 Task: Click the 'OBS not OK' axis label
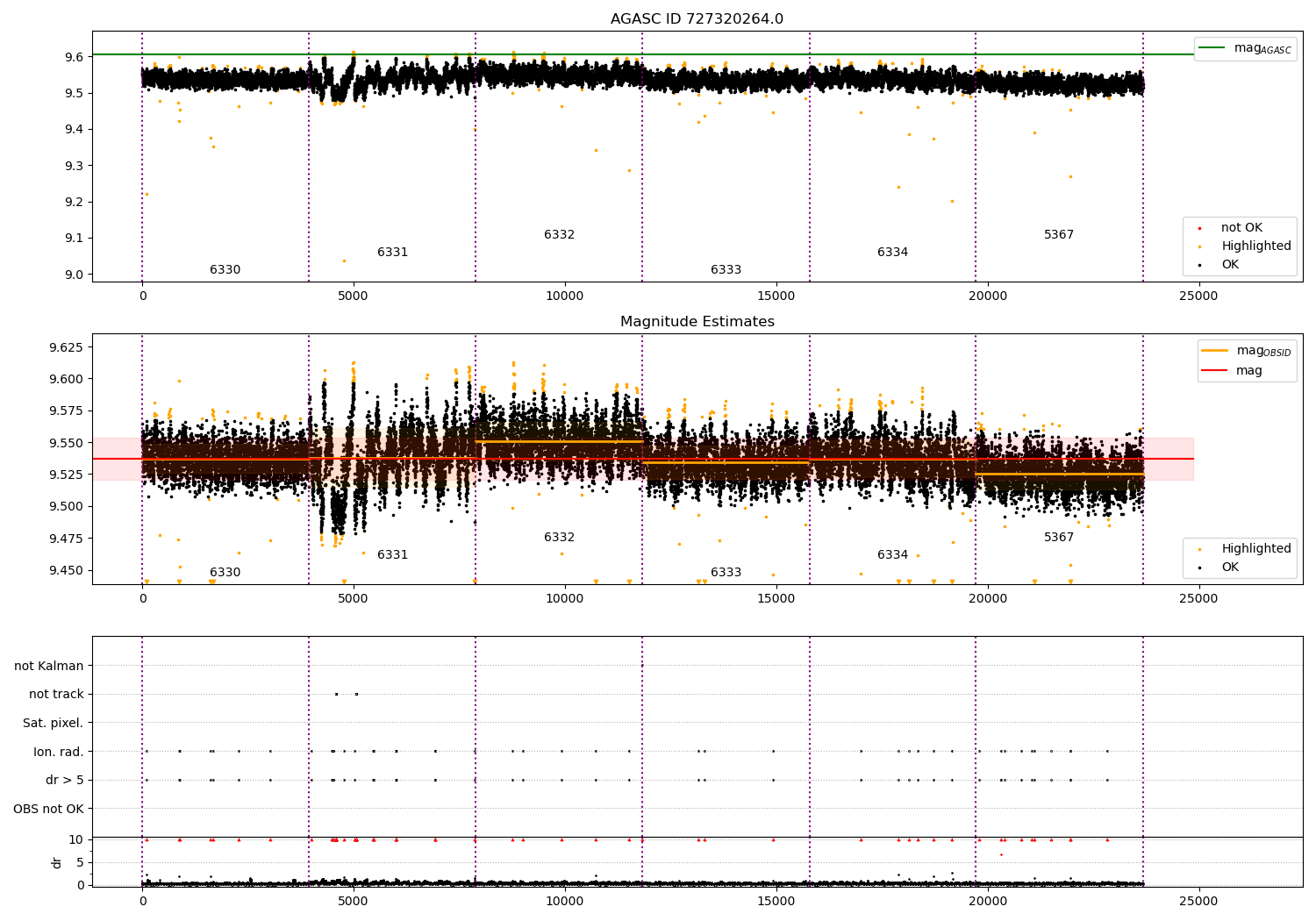coord(49,809)
